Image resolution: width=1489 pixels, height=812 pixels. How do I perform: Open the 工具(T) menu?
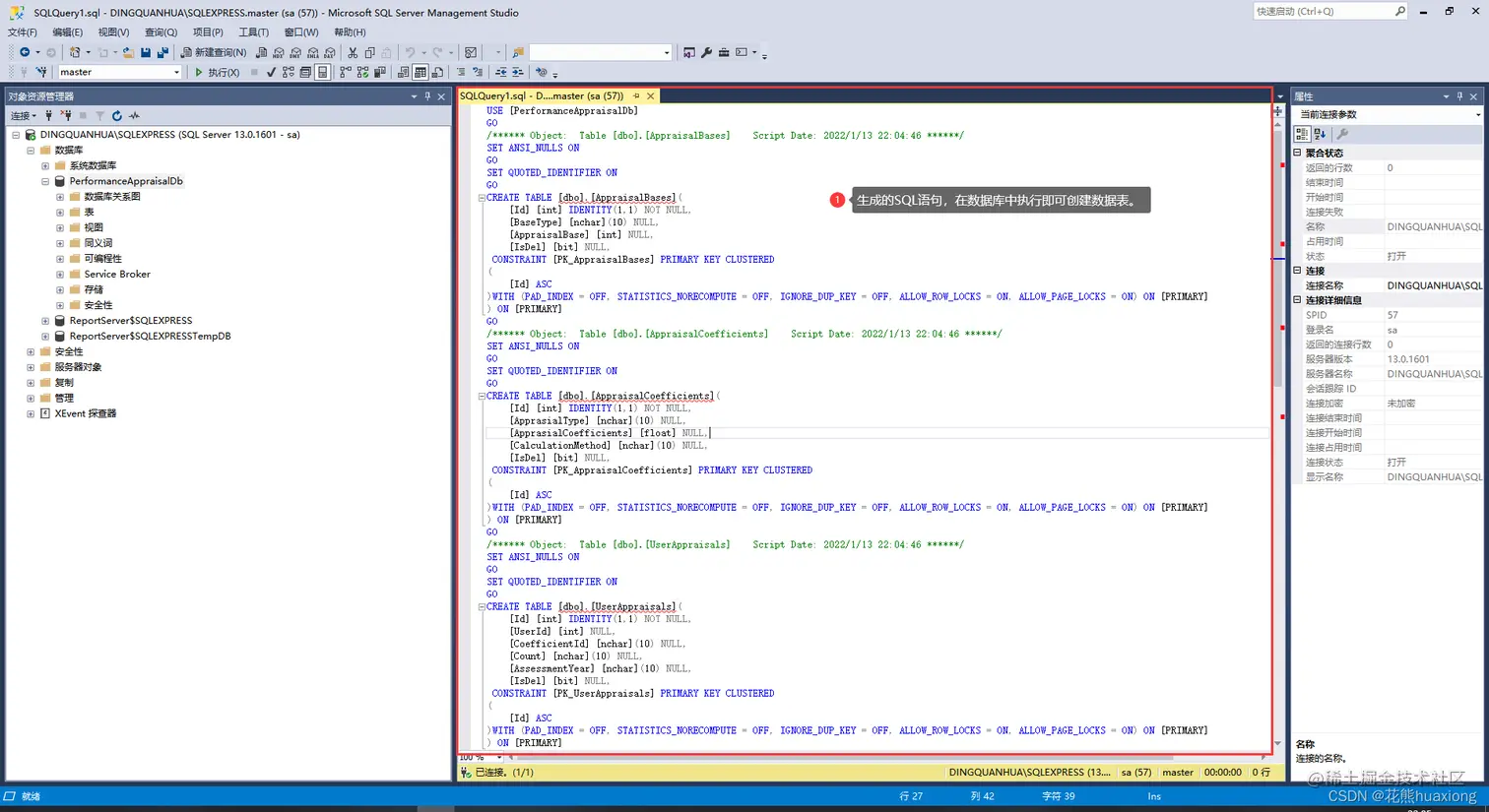(254, 32)
